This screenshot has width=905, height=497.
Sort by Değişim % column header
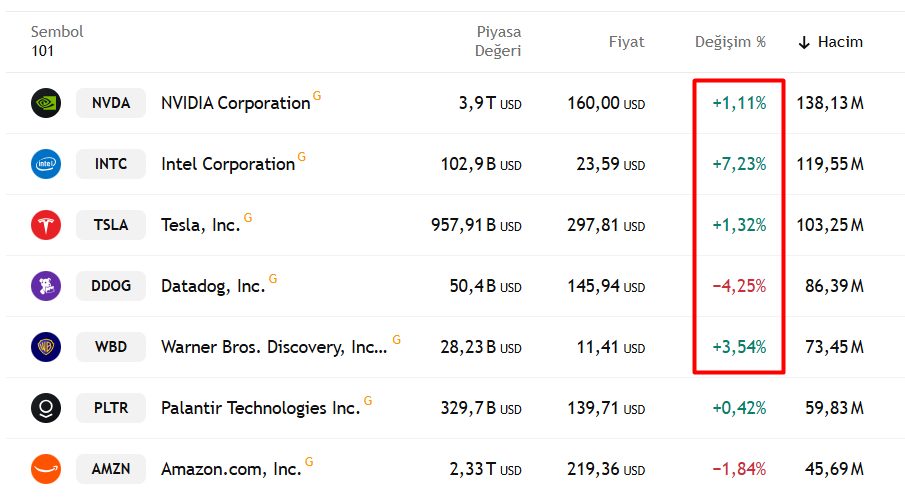[730, 42]
